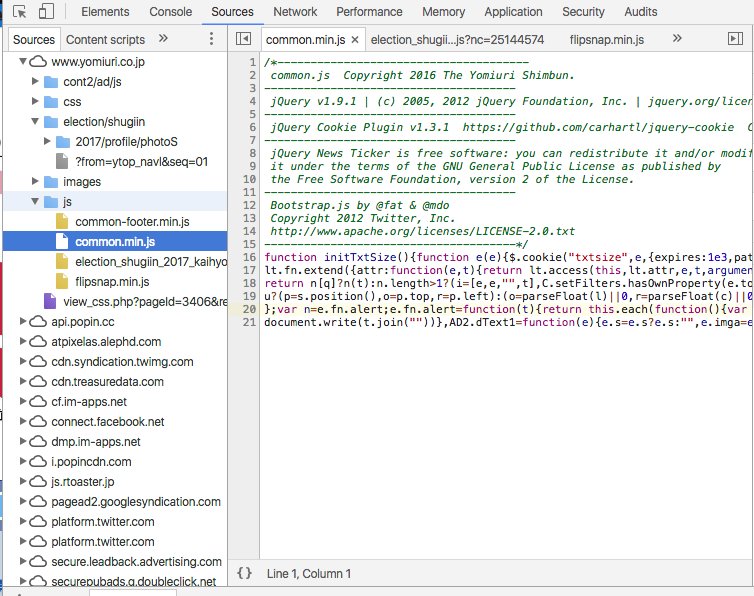Switch to the Content scripts tab
Viewport: 754px width, 596px height.
105,39
